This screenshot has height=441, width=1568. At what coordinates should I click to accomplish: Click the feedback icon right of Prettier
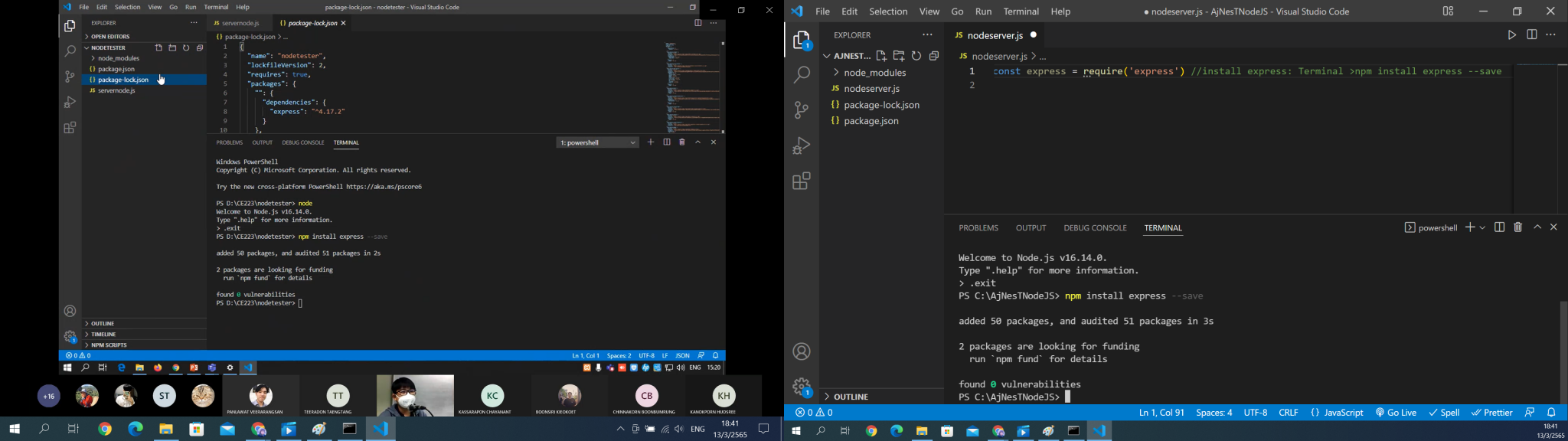(1530, 413)
